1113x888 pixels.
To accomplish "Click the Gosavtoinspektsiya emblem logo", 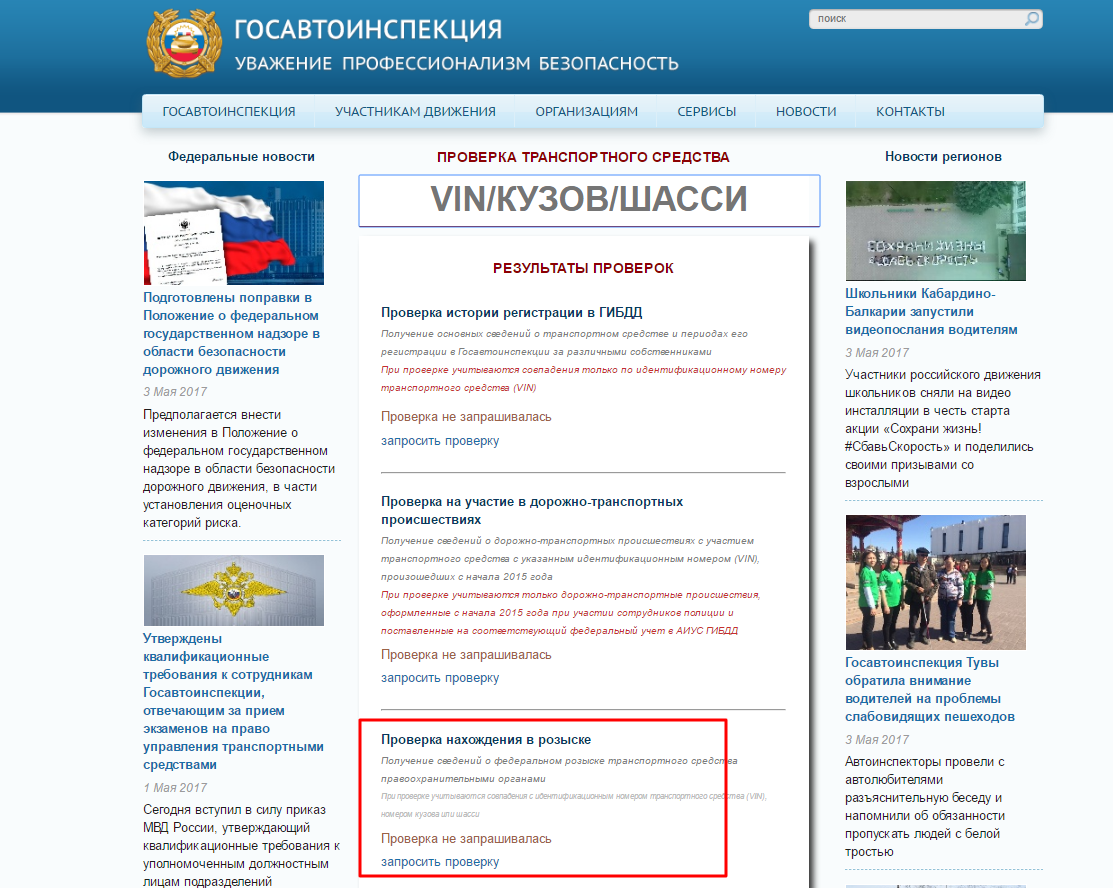I will [x=184, y=43].
